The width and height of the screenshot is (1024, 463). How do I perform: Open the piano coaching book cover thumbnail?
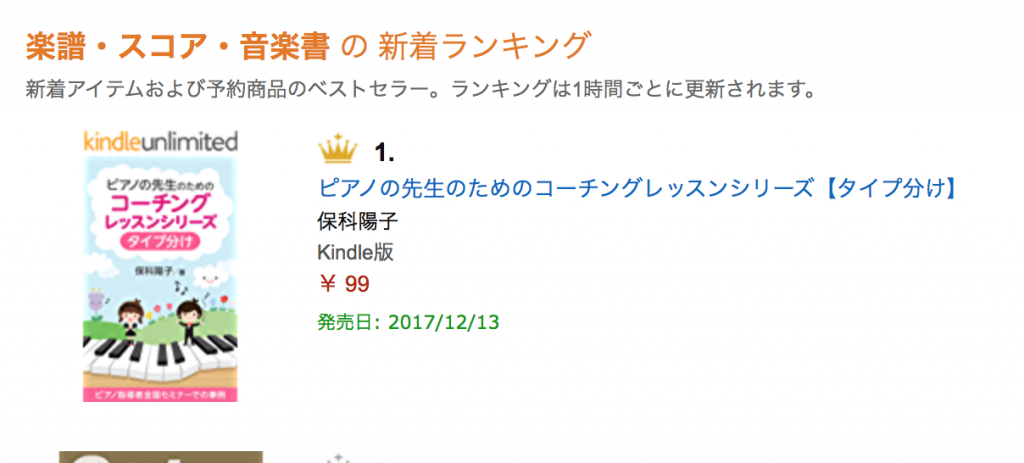coord(160,278)
